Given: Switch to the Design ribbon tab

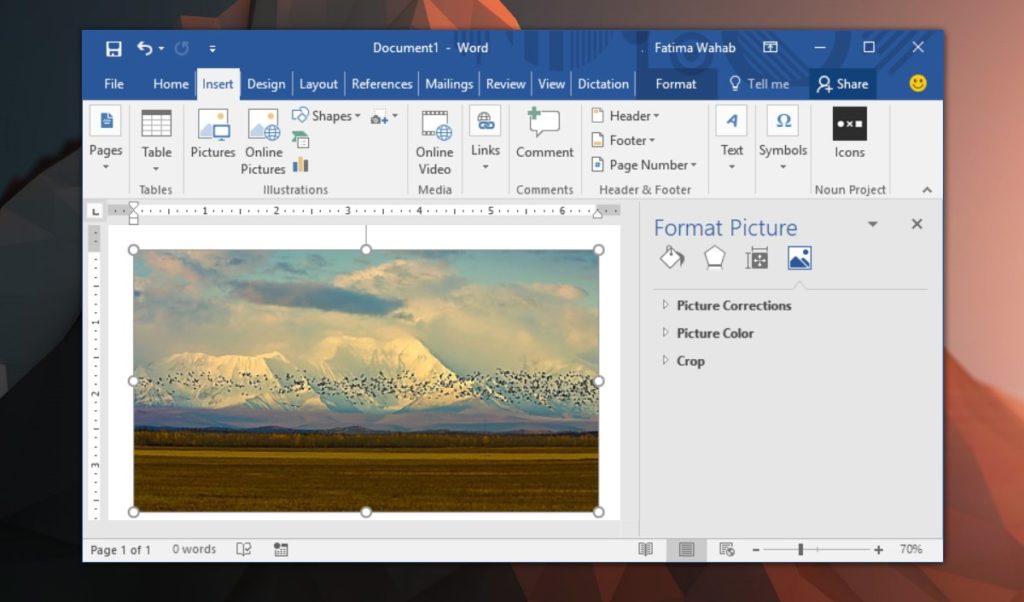Looking at the screenshot, I should 266,84.
